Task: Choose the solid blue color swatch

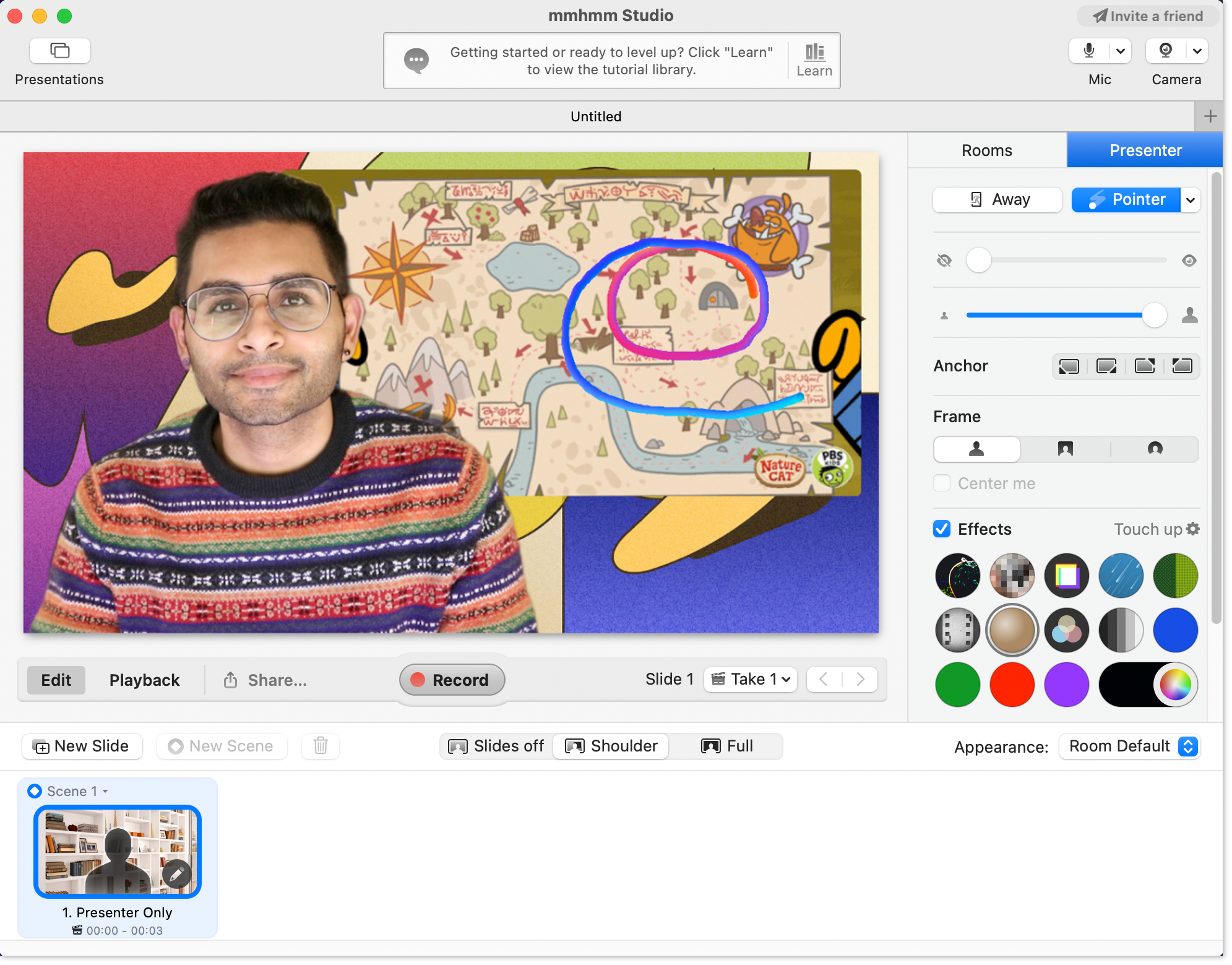Action: 1175,630
